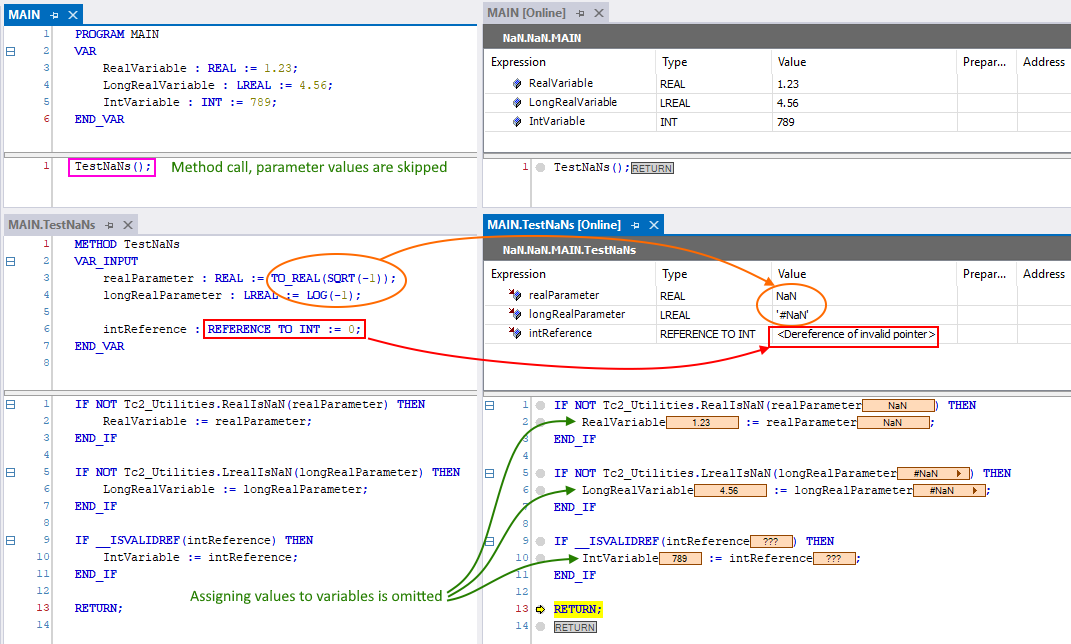Select the 4.56 value cell of LongRealVariable
The image size is (1071, 644).
864,103
